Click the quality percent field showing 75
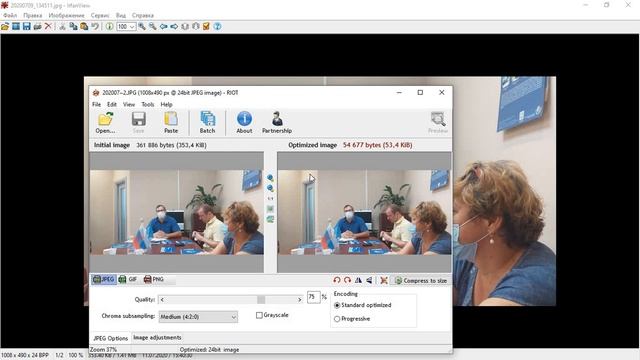The image size is (640, 360). coord(313,297)
